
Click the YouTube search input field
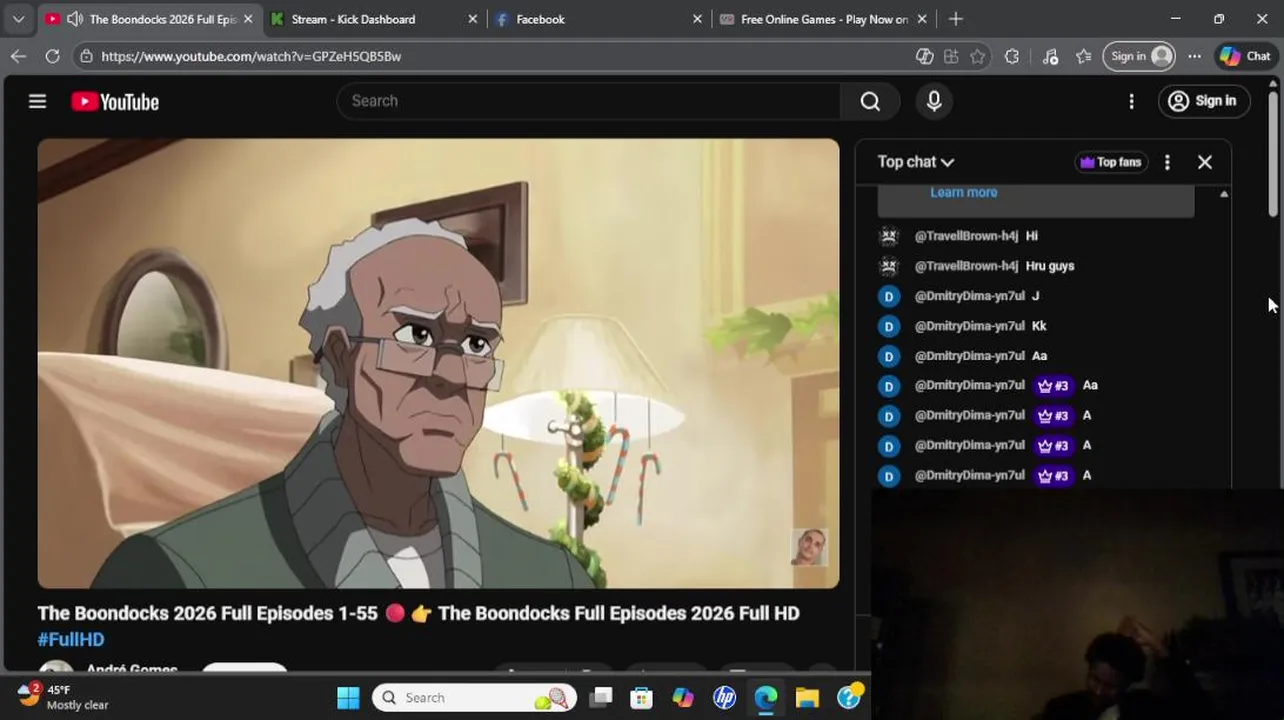point(589,101)
